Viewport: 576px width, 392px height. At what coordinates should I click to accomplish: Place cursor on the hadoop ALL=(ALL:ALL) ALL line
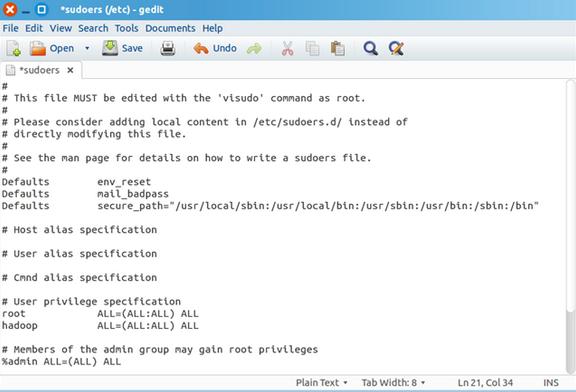pos(100,326)
